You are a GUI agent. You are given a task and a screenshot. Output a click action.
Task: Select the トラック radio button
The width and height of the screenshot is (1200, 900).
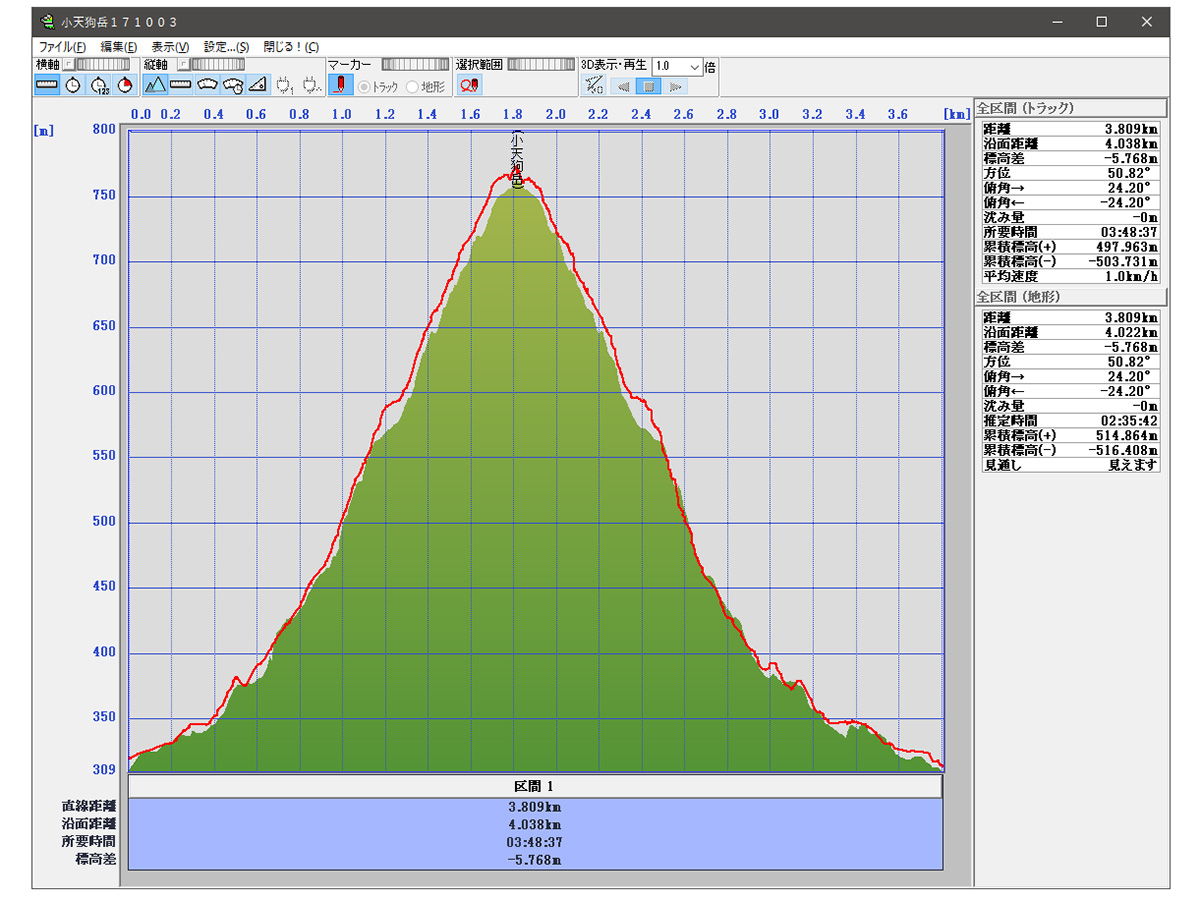[x=365, y=87]
